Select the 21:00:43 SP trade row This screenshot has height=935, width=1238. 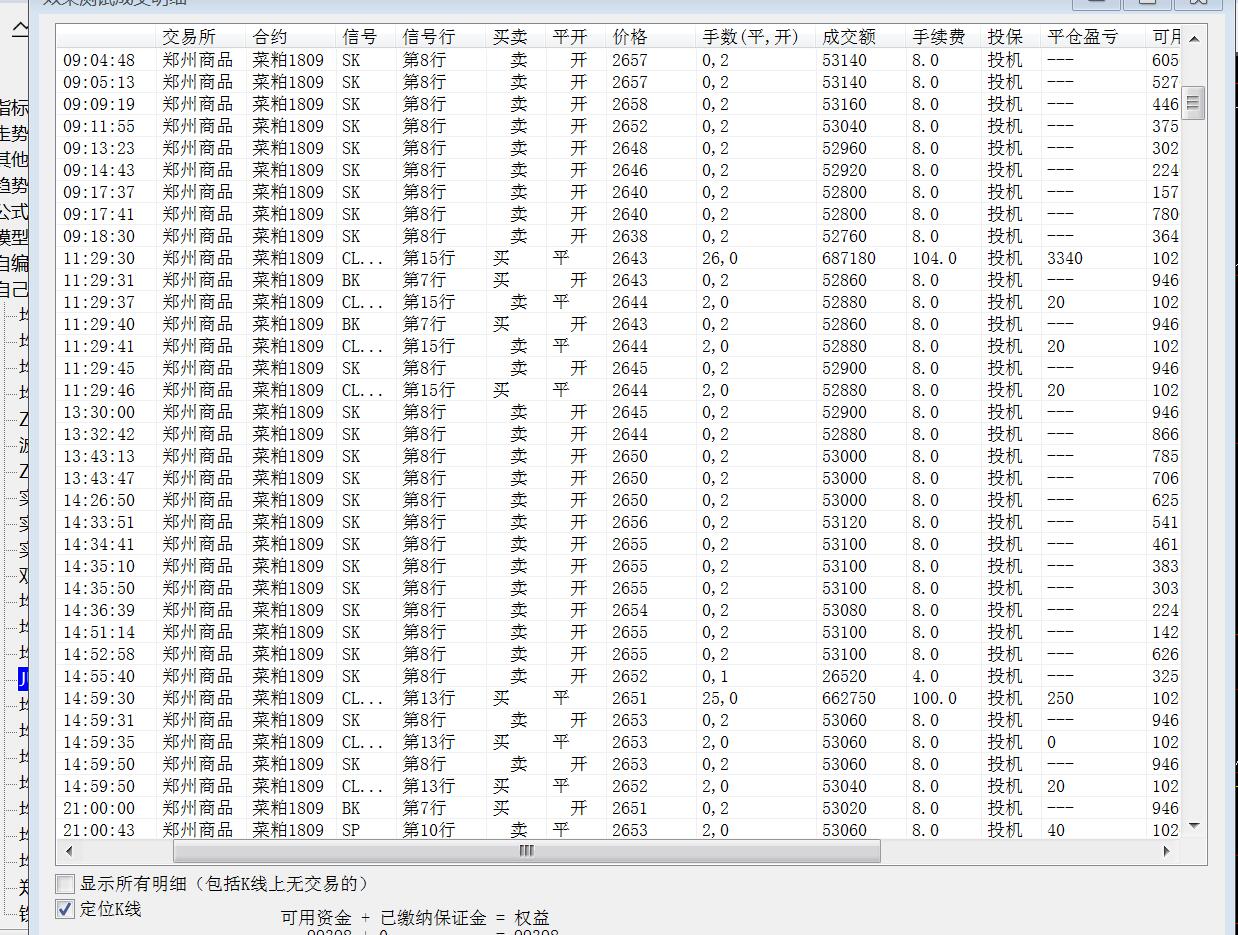click(x=400, y=830)
